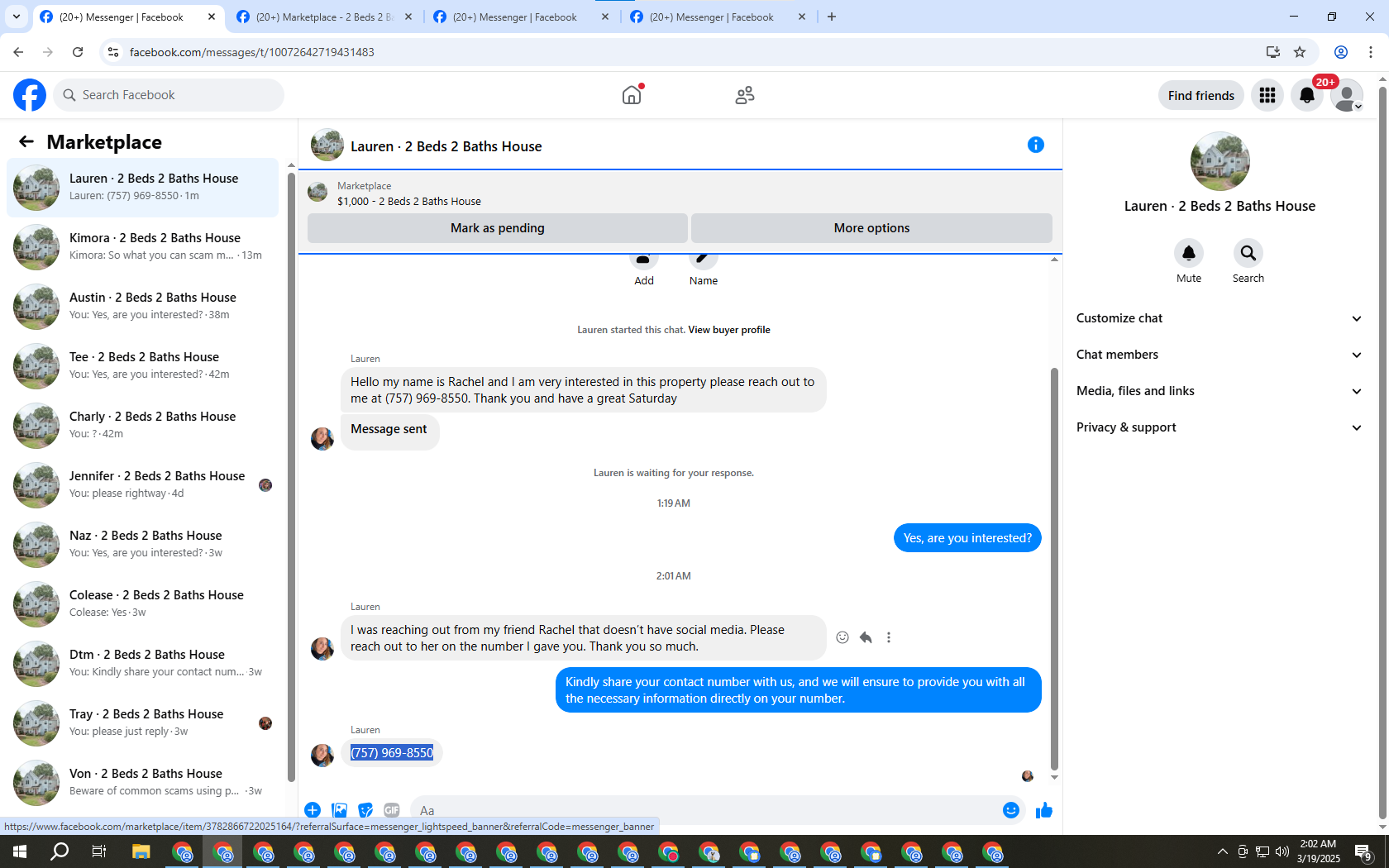Open the emoji picker in message box
The image size is (1389, 868).
[x=1010, y=810]
